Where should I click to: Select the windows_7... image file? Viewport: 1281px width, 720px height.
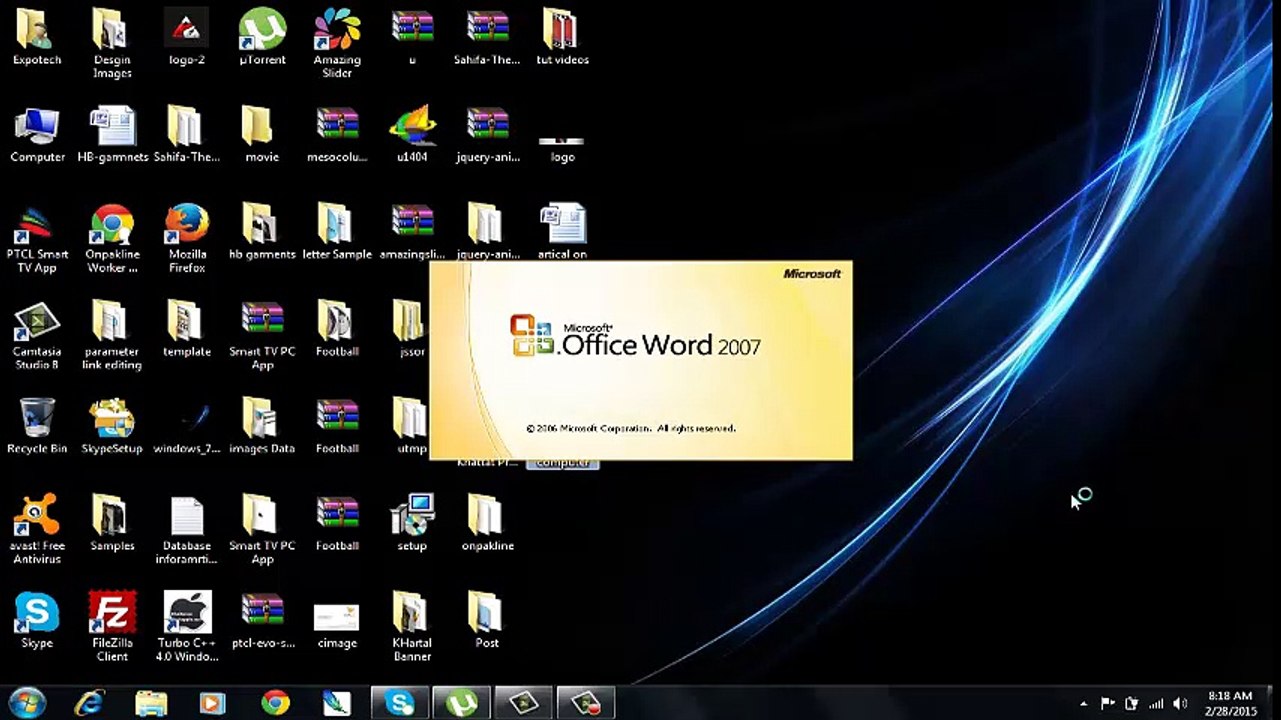[187, 426]
